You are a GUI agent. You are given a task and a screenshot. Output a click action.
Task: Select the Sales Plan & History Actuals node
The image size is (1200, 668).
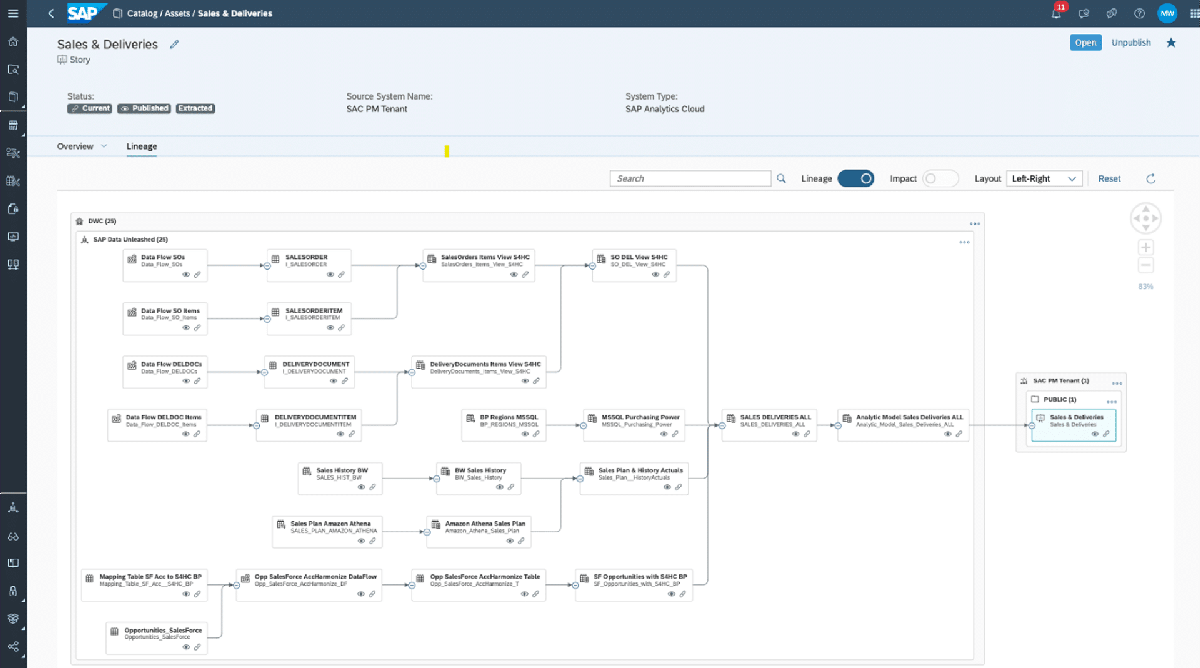[x=634, y=478]
